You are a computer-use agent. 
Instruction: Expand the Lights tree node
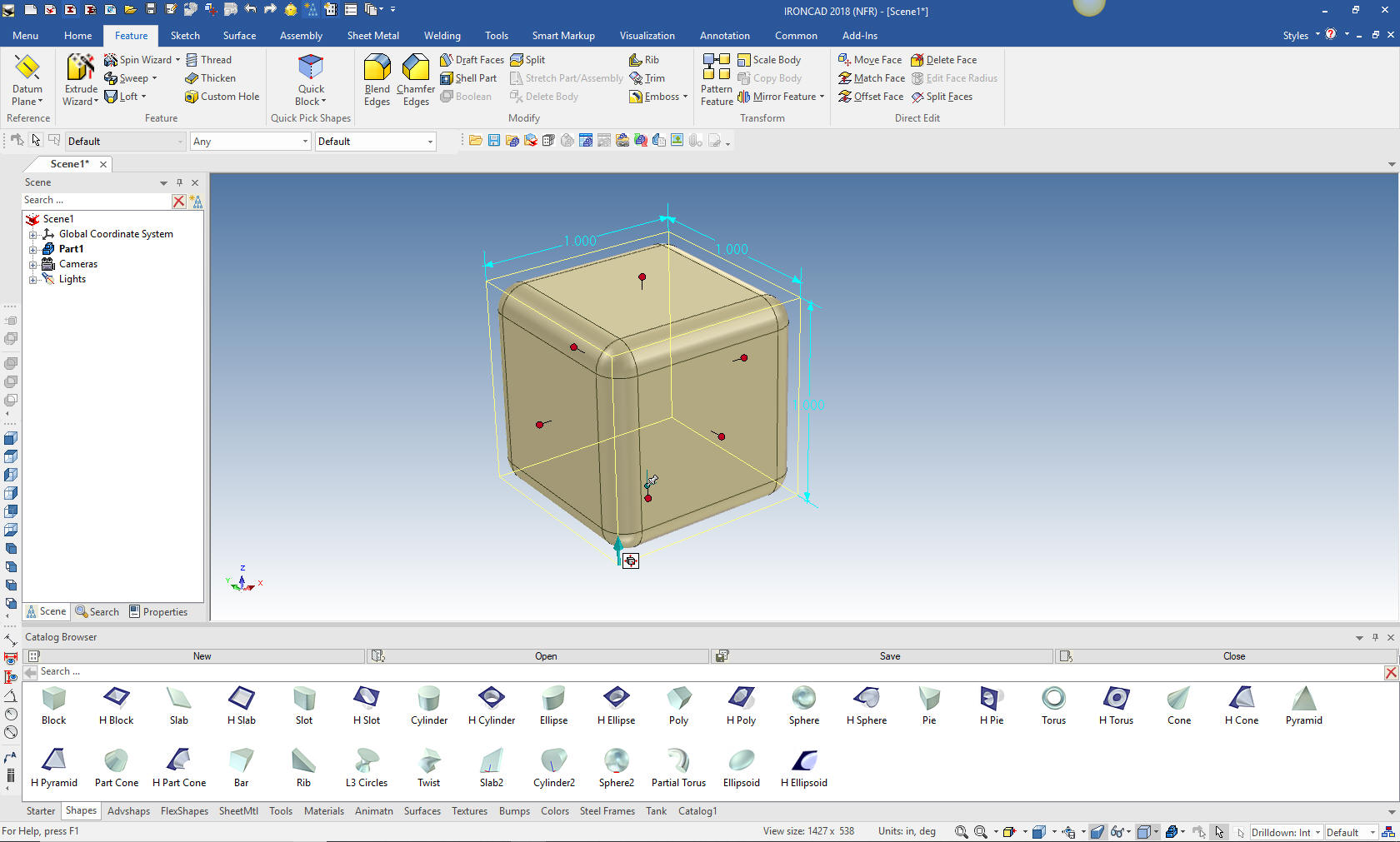[x=33, y=280]
